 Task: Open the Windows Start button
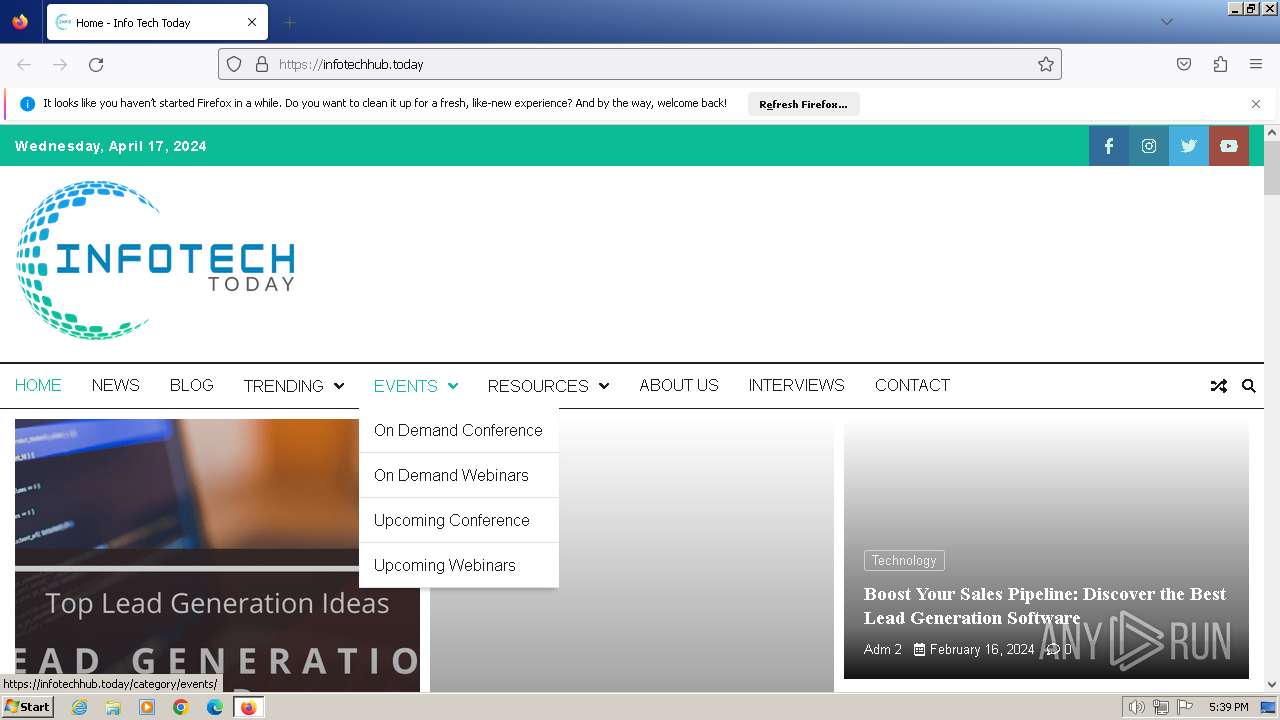[x=27, y=707]
